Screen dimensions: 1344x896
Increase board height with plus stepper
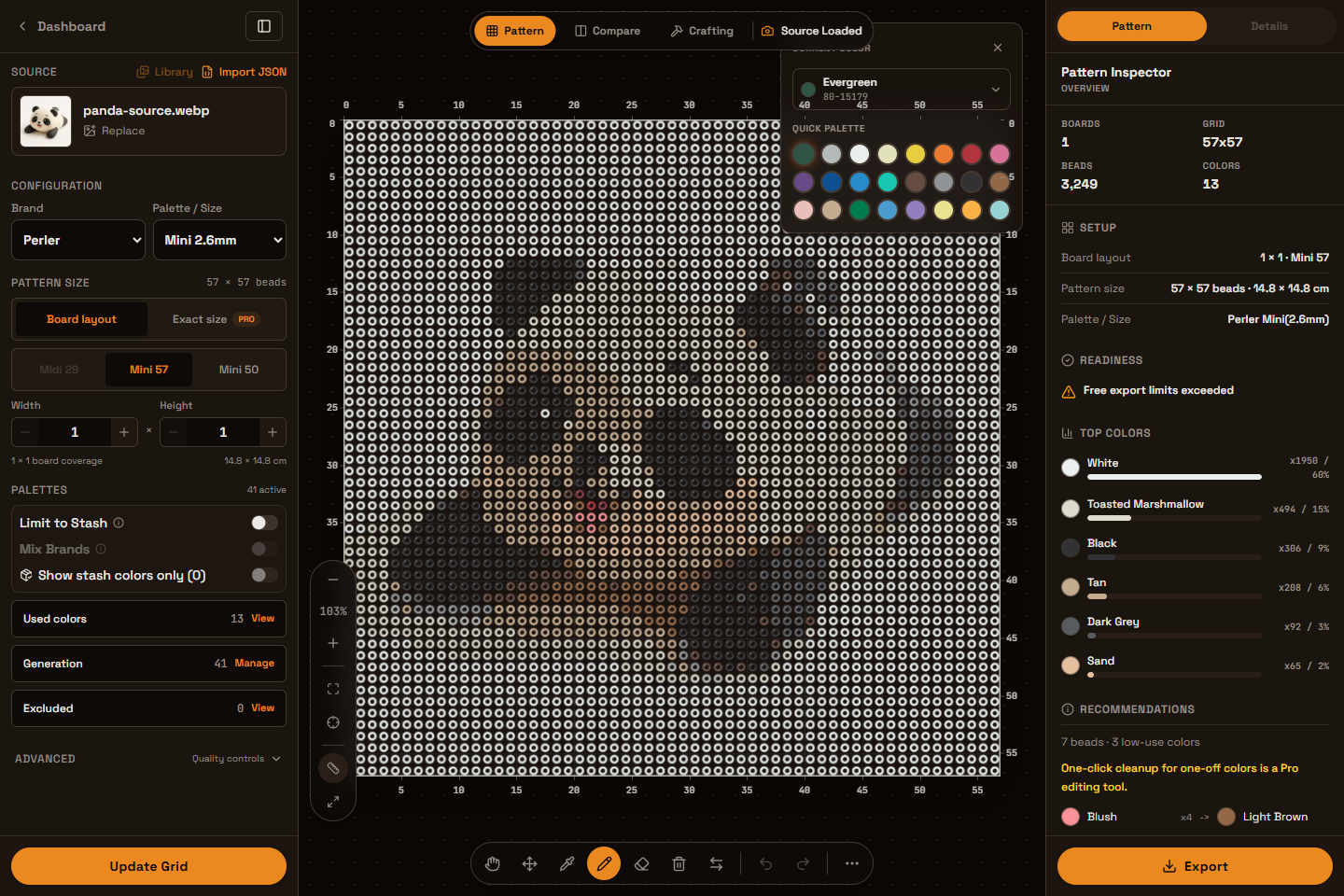click(x=273, y=432)
